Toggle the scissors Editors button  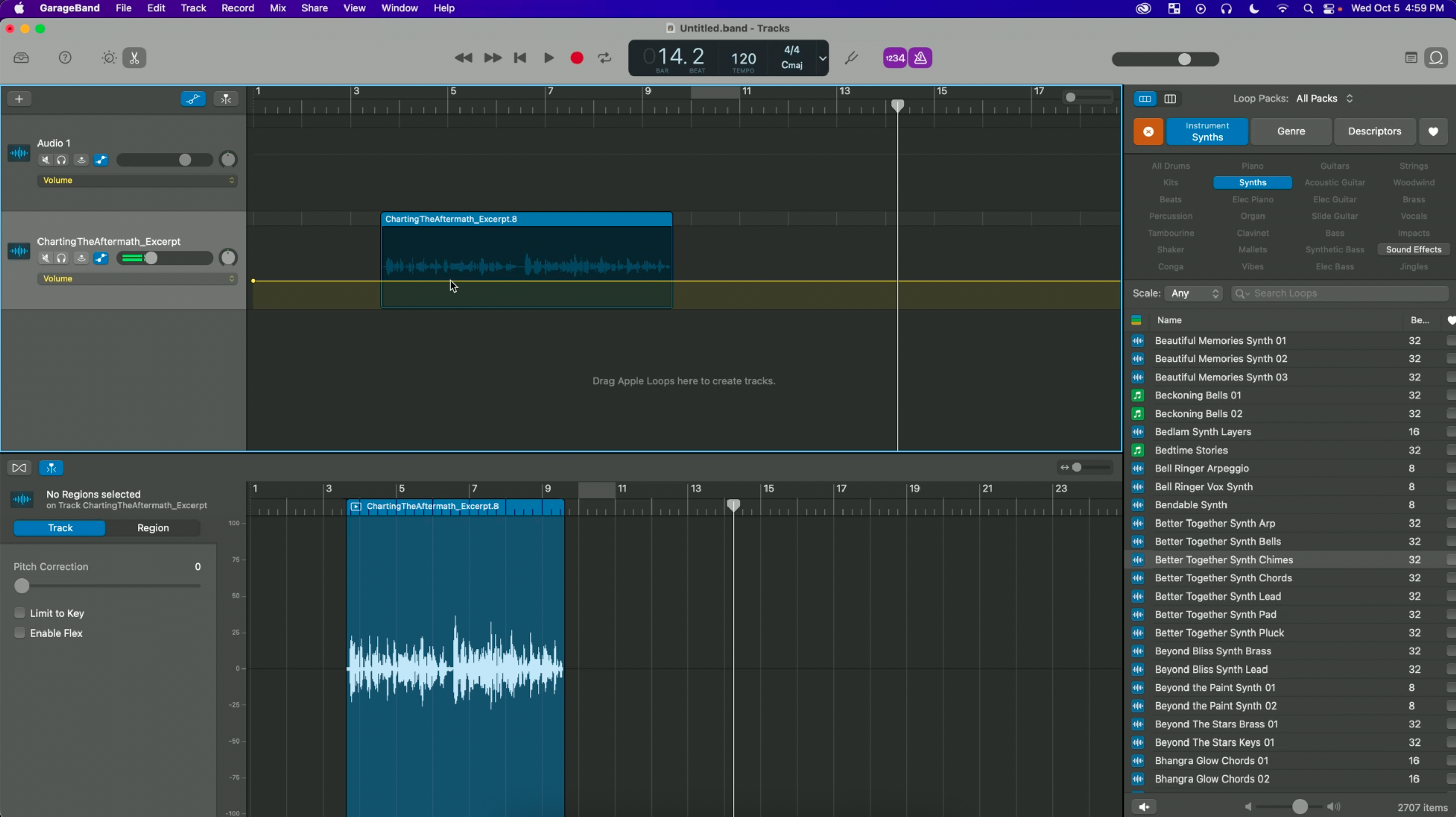coord(135,58)
